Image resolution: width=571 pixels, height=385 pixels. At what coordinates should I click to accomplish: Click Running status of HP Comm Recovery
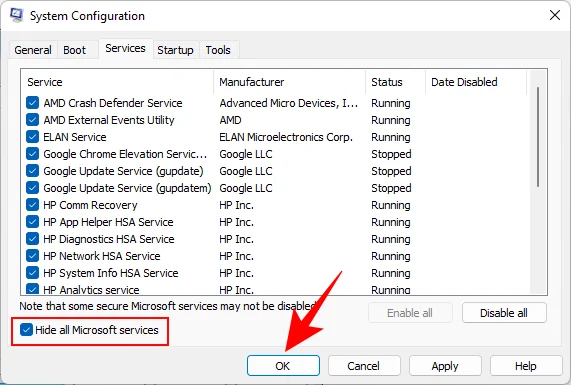391,205
